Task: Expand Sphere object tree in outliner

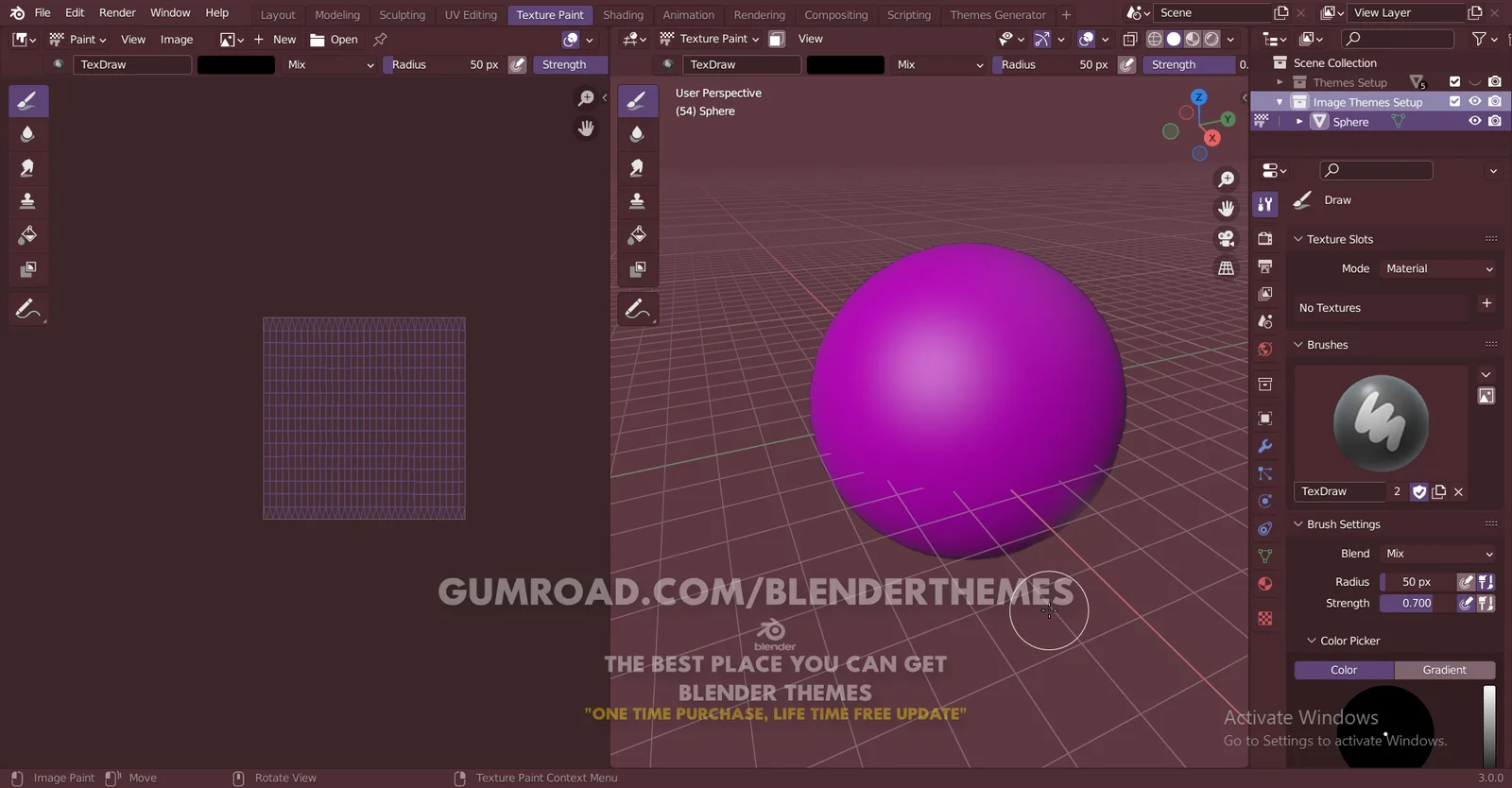Action: (x=1299, y=122)
